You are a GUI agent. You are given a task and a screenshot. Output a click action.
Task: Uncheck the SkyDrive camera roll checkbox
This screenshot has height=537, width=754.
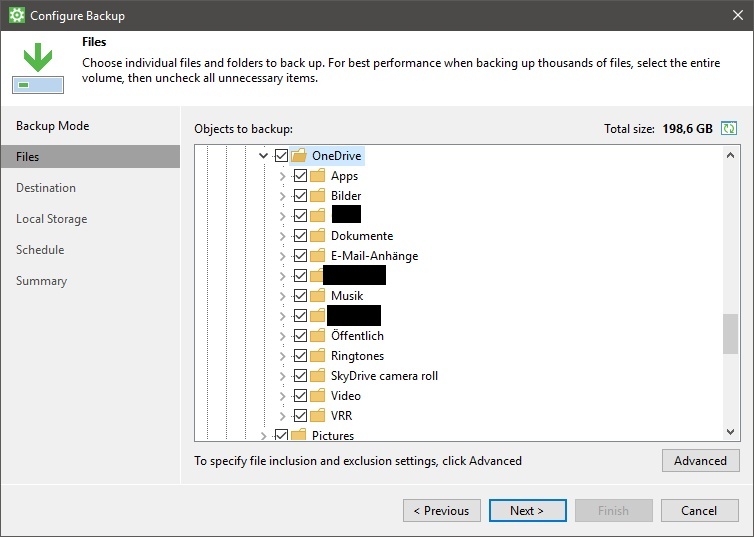coord(300,375)
